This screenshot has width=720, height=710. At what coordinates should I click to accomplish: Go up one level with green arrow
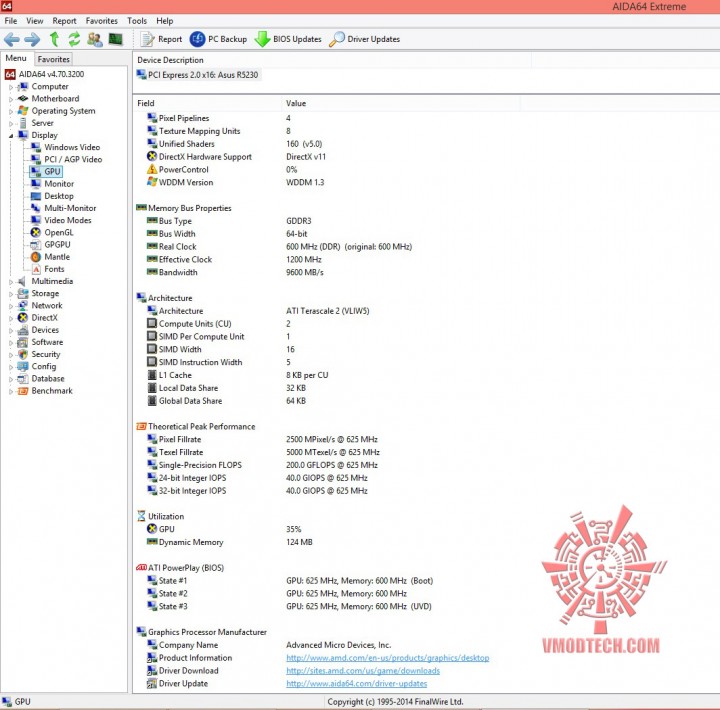[x=54, y=39]
